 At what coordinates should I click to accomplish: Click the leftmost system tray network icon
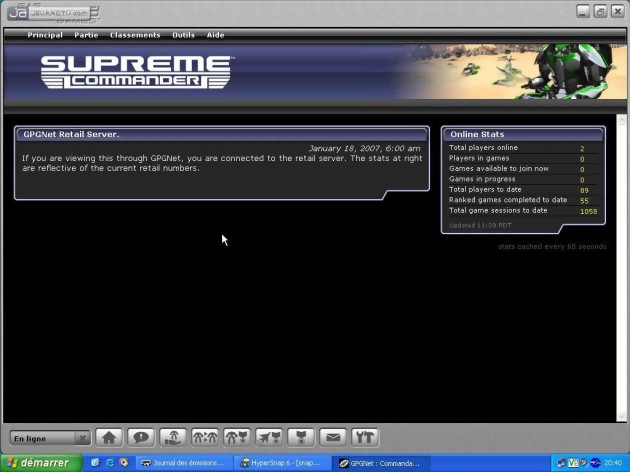561,463
